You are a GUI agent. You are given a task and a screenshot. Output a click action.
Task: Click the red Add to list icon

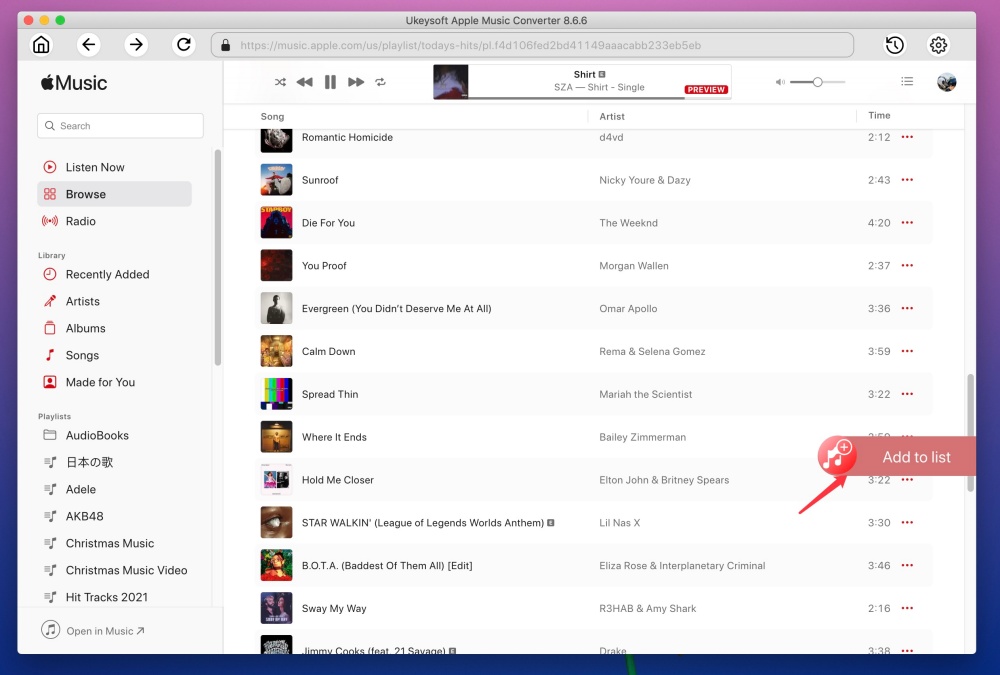836,456
